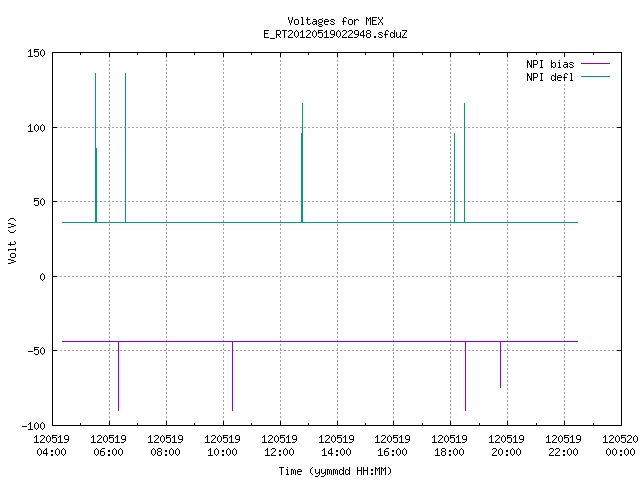Click the x-axis tick label '120519 10:00'
Screen dimensions: 640x480
point(222,446)
